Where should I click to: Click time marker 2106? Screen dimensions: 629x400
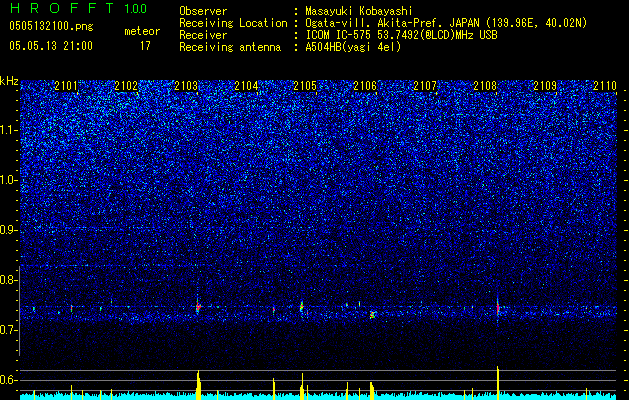365,86
